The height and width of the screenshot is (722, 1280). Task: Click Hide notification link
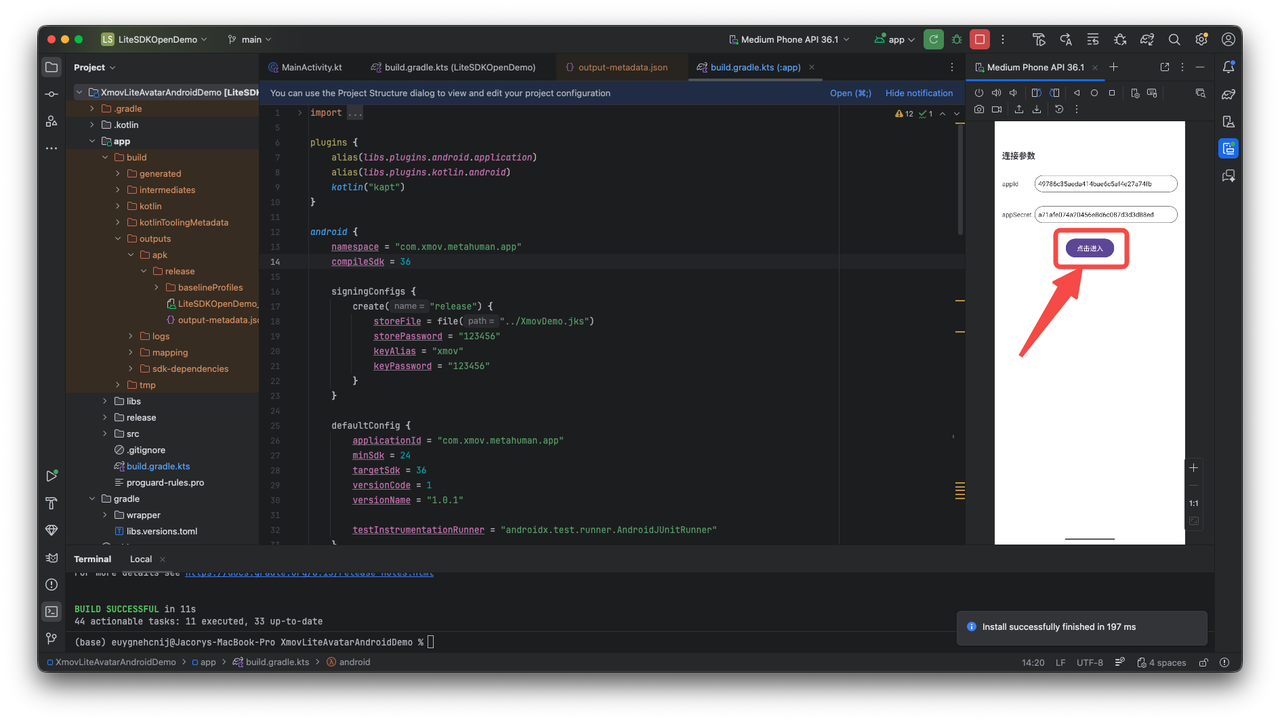tap(918, 93)
